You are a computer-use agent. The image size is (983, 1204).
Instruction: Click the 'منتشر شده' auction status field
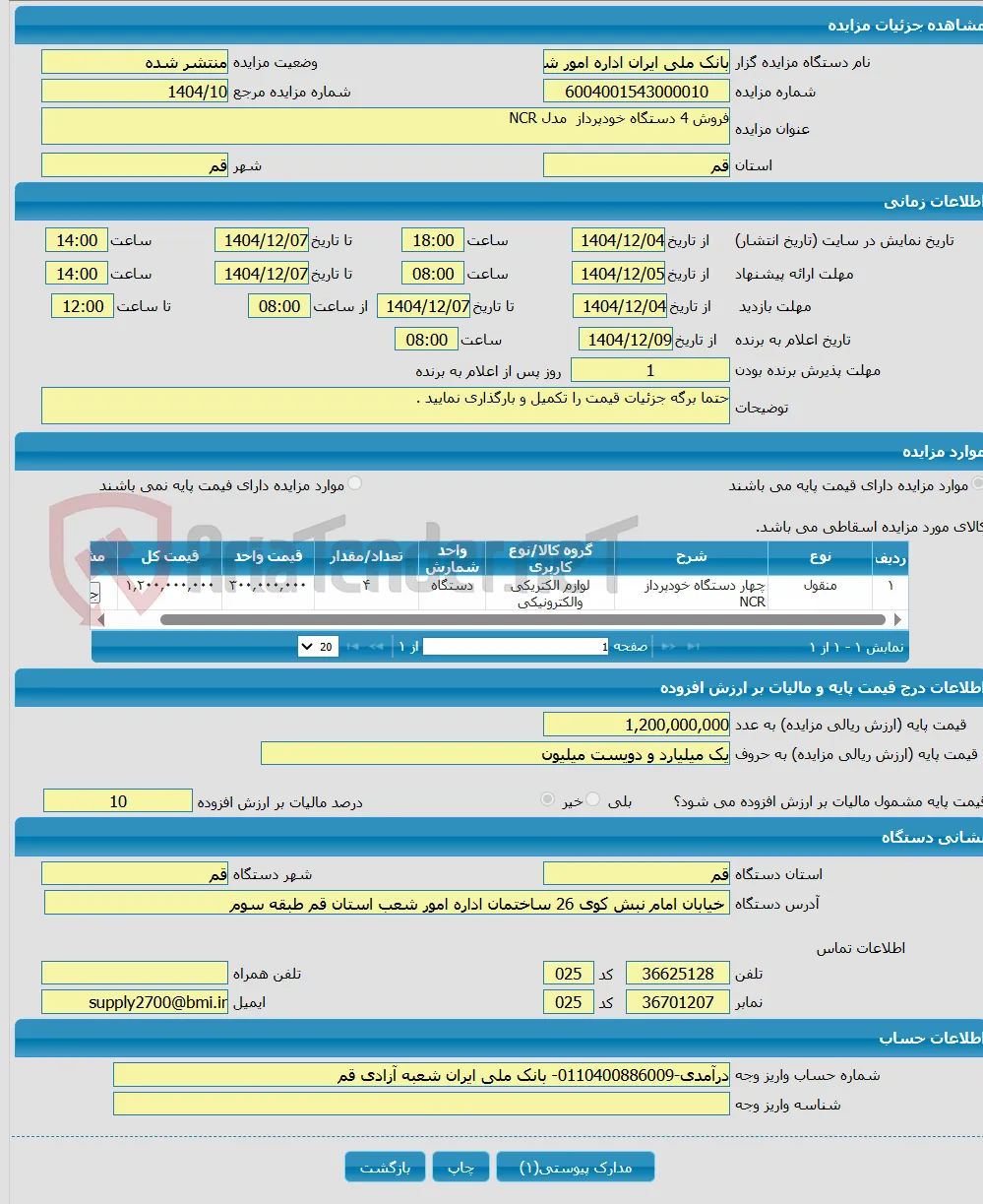coord(135,62)
